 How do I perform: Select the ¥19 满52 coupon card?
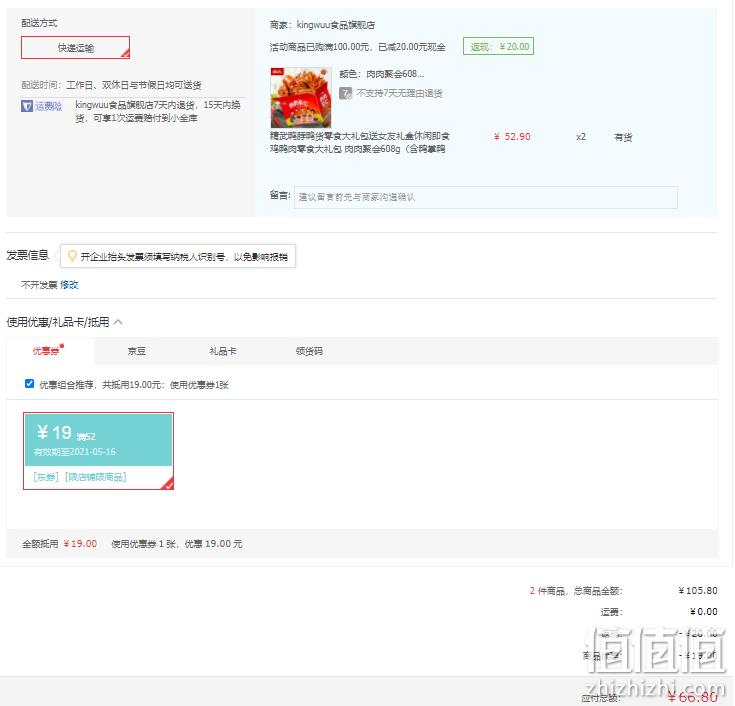(98, 451)
